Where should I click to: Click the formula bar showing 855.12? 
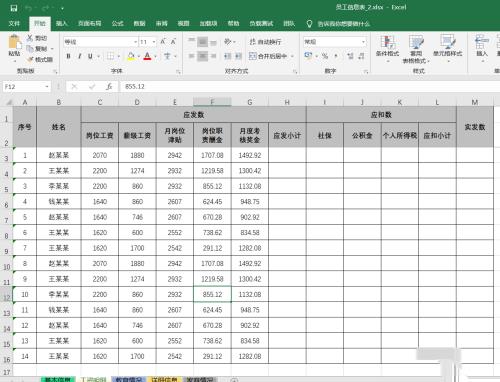coord(310,87)
